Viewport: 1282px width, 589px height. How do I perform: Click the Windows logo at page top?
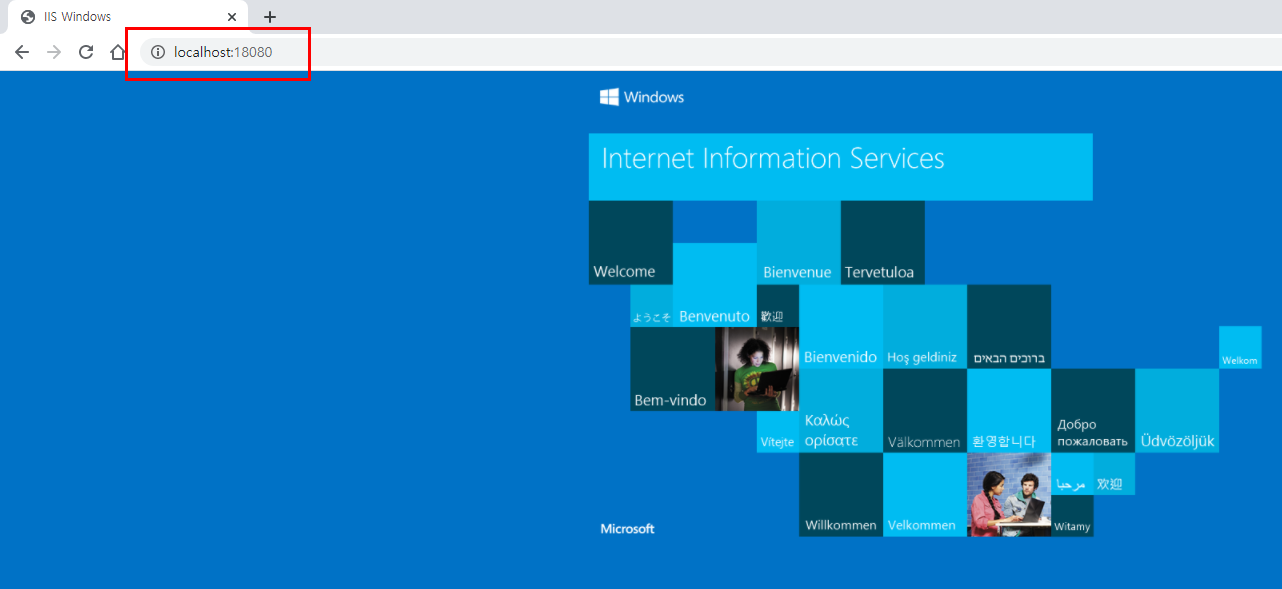tap(642, 97)
